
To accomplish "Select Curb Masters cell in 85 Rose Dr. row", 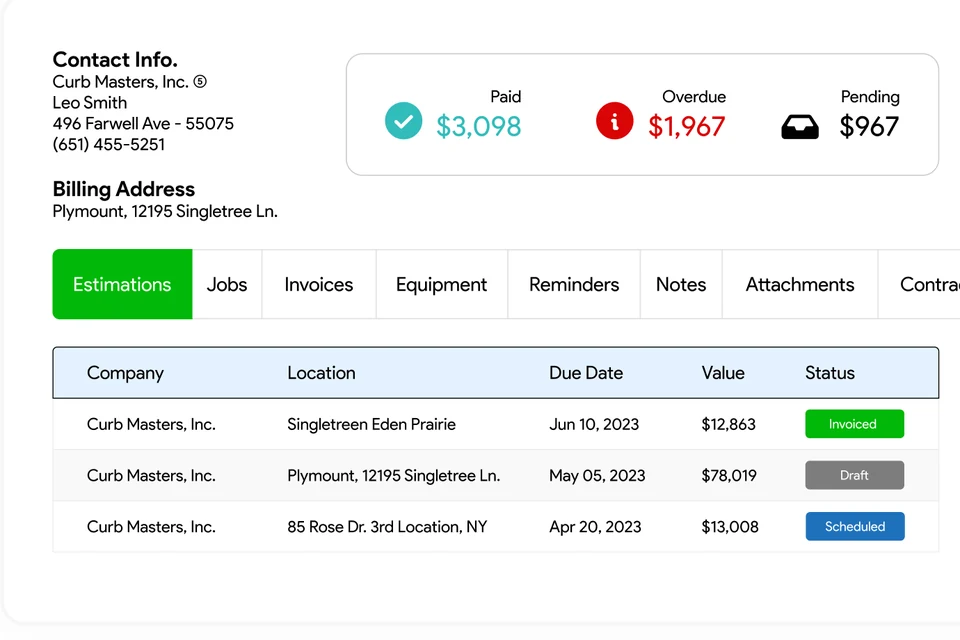I will click(151, 527).
